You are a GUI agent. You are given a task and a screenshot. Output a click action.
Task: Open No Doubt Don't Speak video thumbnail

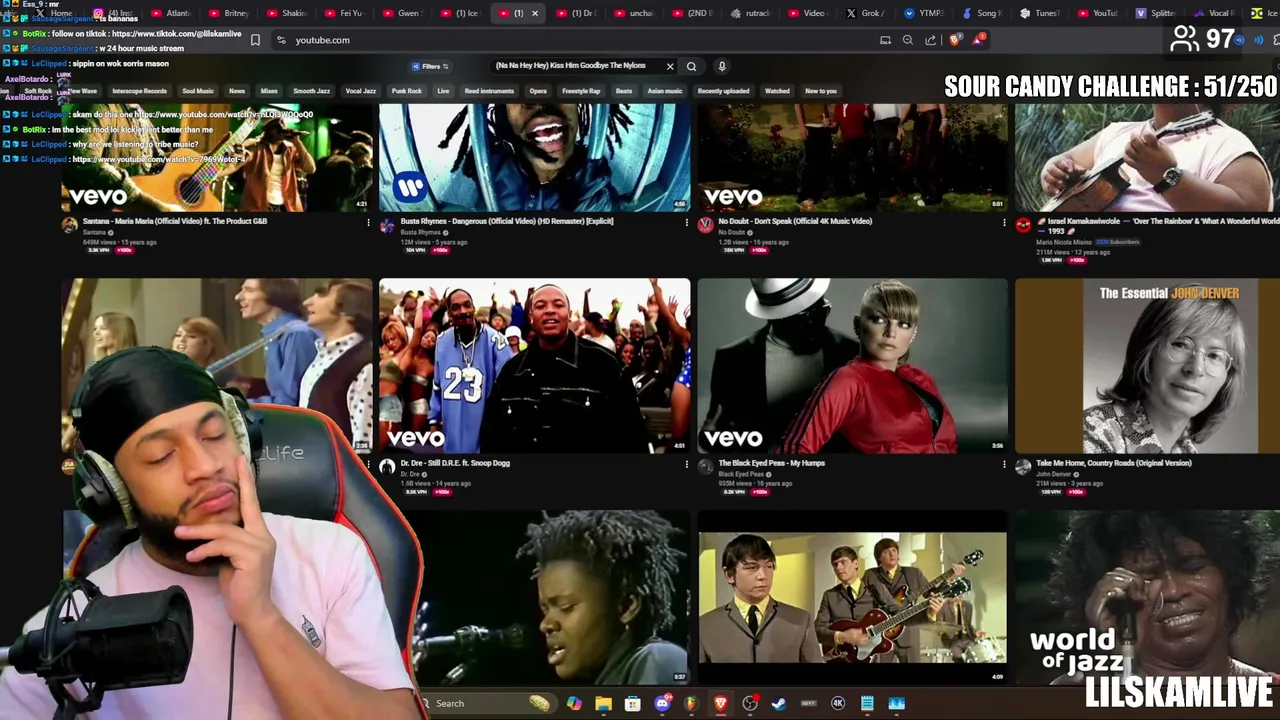[x=852, y=156]
